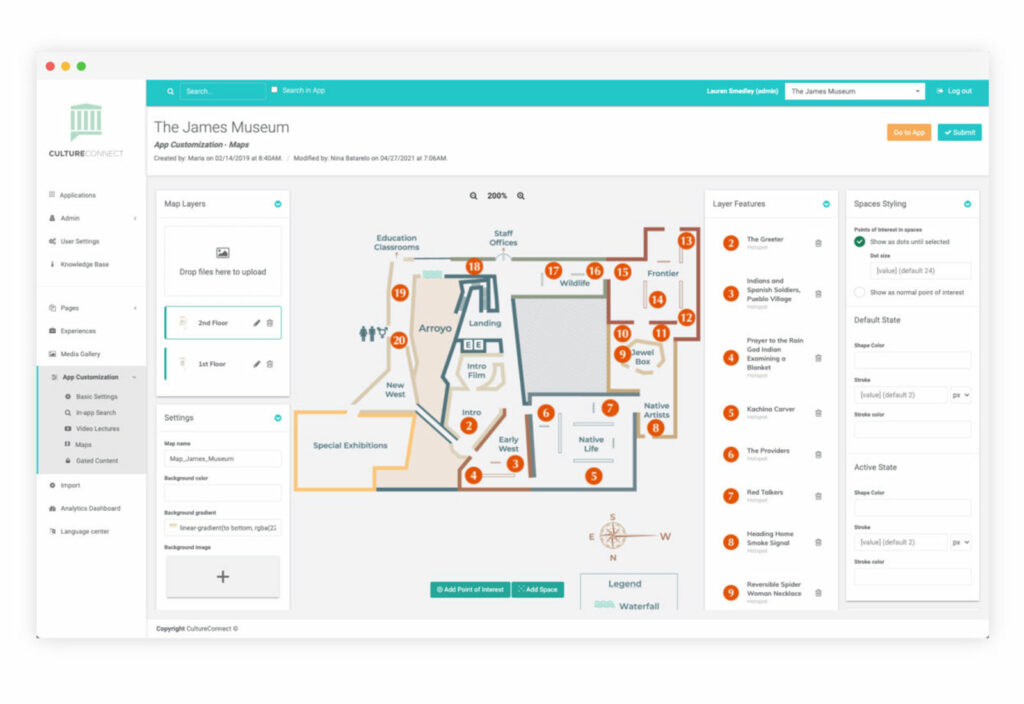Select Show as normal point of interest

860,292
